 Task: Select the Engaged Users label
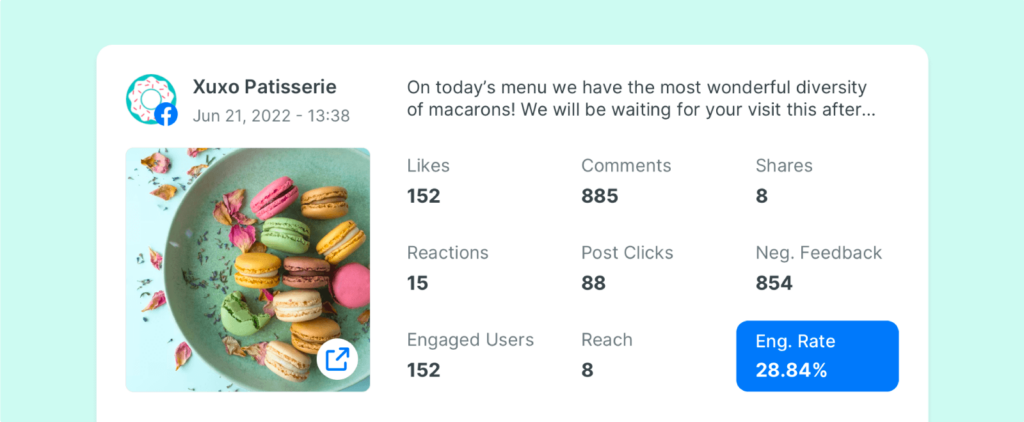(x=470, y=340)
